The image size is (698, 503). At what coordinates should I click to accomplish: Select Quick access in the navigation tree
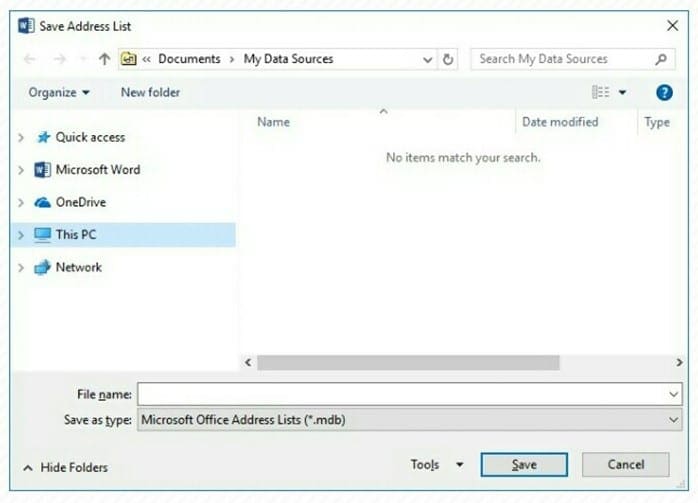pos(90,137)
